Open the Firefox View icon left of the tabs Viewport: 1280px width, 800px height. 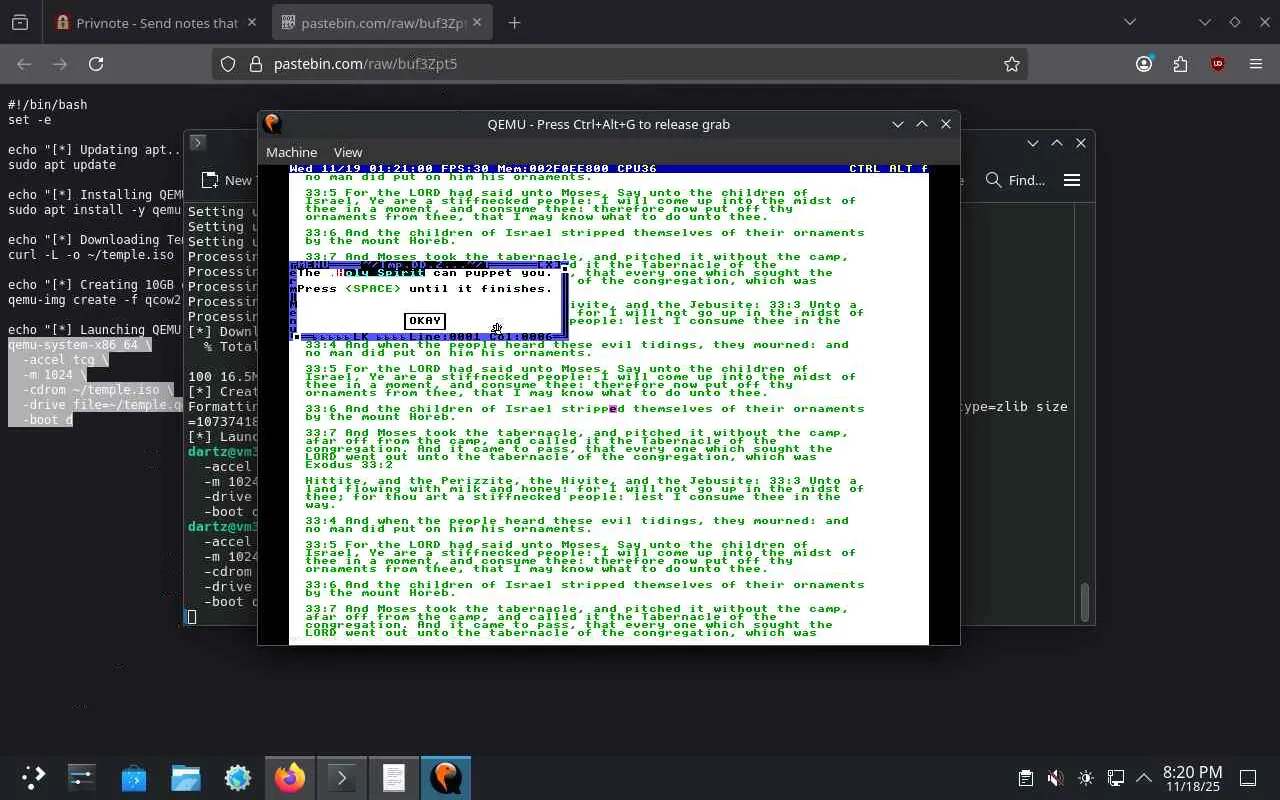pyautogui.click(x=20, y=22)
